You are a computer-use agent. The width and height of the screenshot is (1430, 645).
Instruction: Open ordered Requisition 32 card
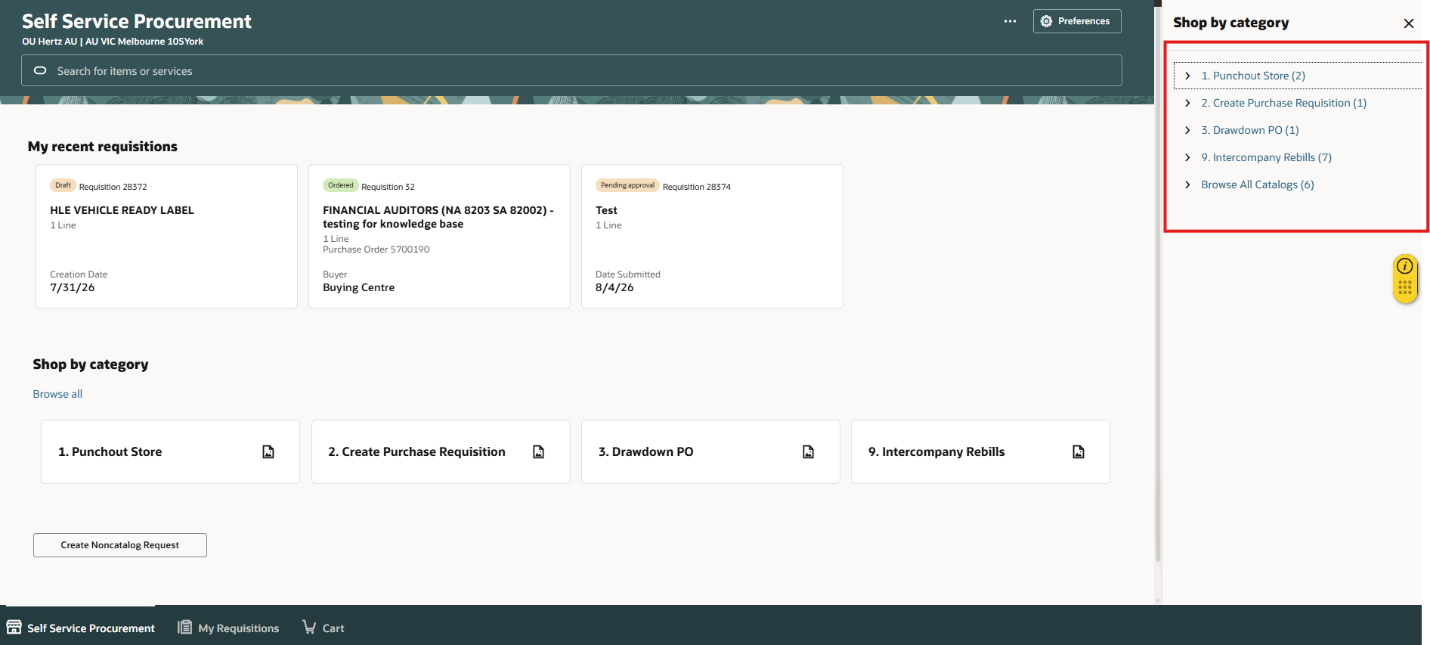[439, 236]
